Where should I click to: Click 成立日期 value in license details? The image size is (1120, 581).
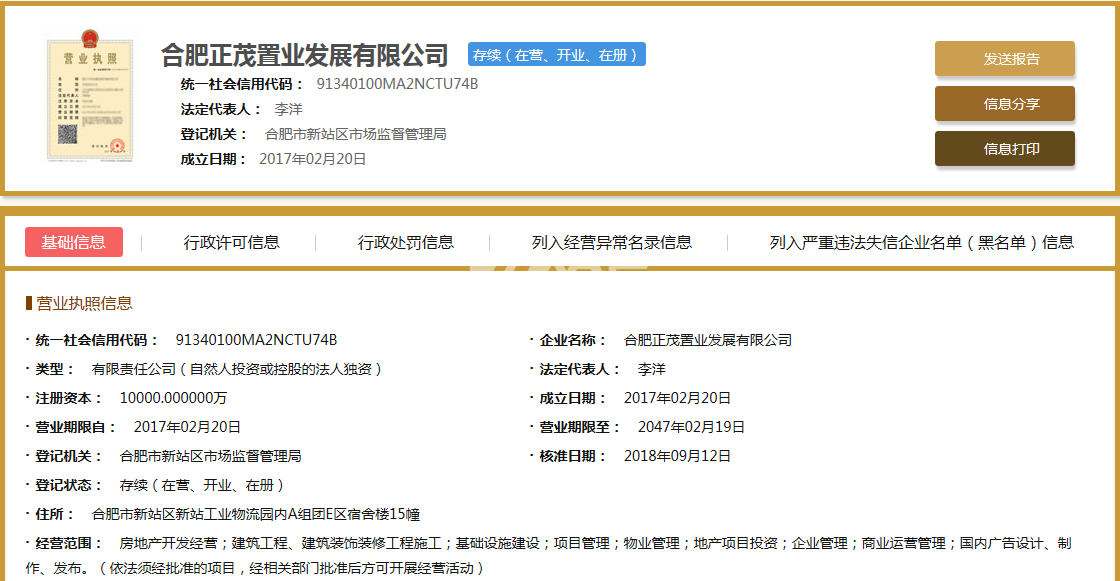point(677,398)
